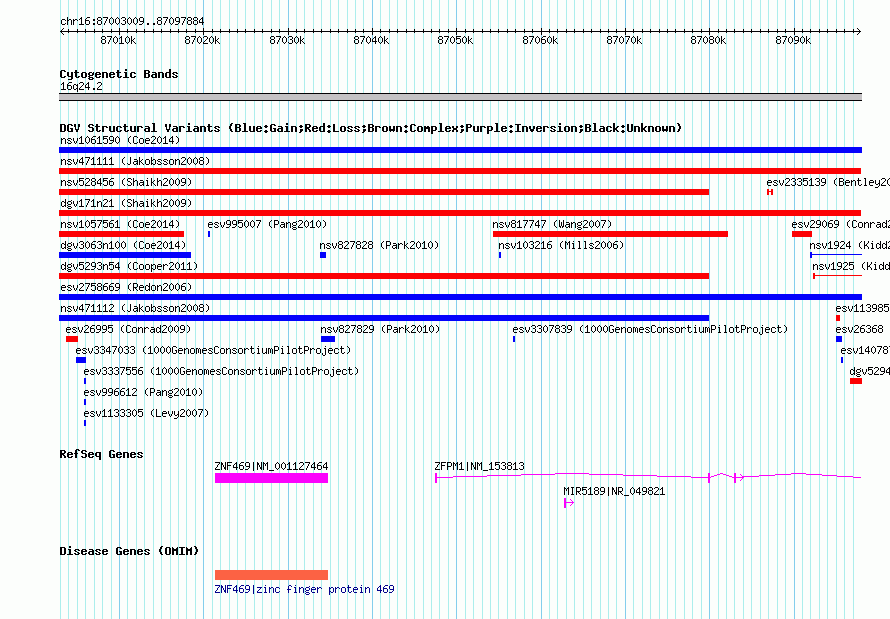Viewport: 890px width, 619px height.
Task: Select the MIR5189 gene arrow glyph
Action: click(569, 503)
